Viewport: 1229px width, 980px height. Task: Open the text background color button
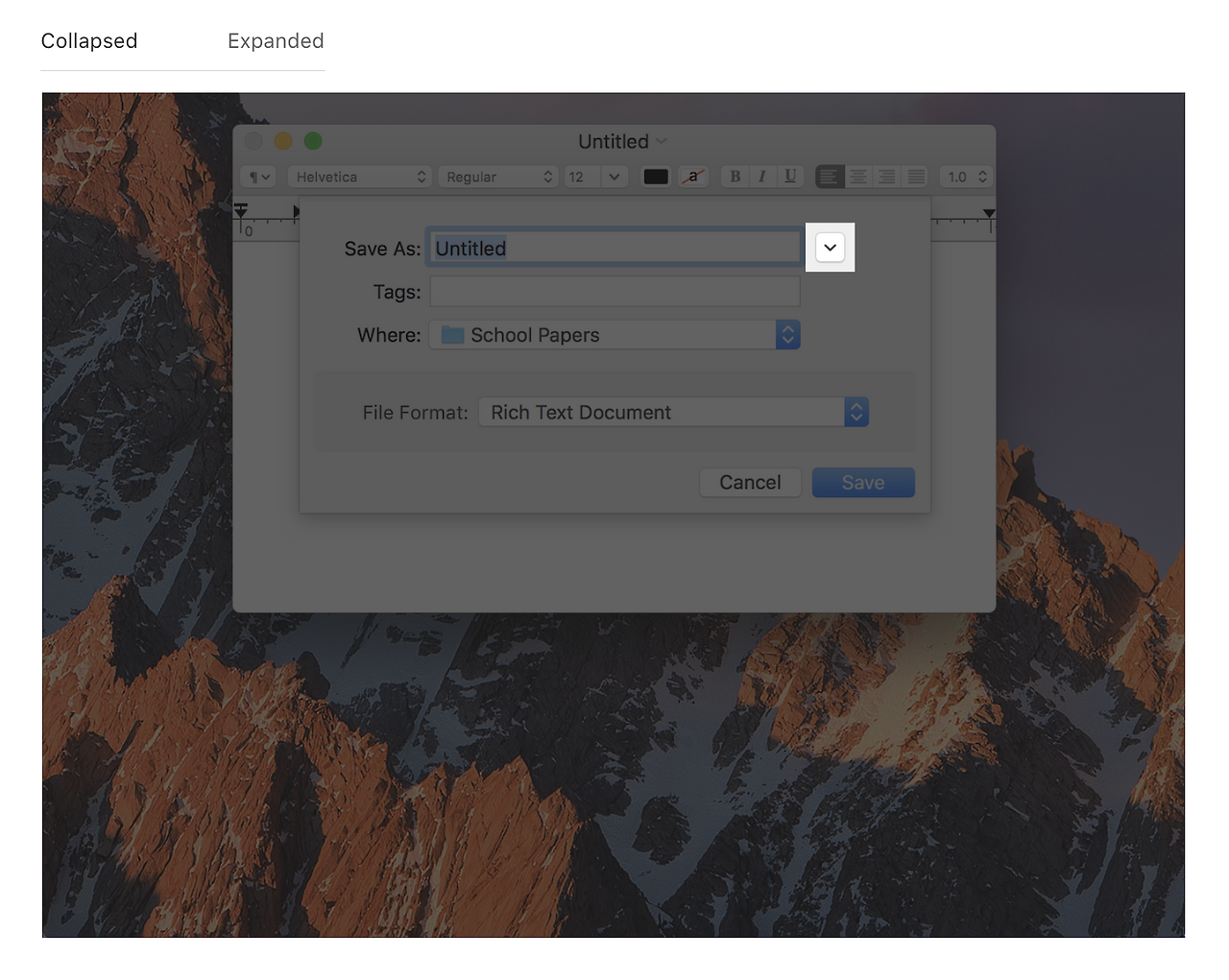(x=693, y=177)
